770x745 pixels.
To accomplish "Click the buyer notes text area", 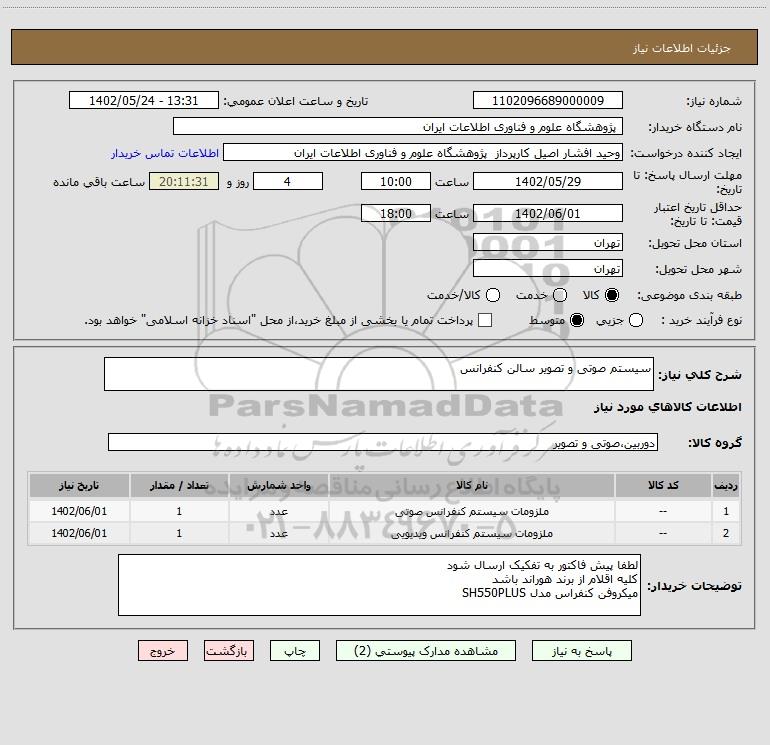I will click(x=379, y=584).
